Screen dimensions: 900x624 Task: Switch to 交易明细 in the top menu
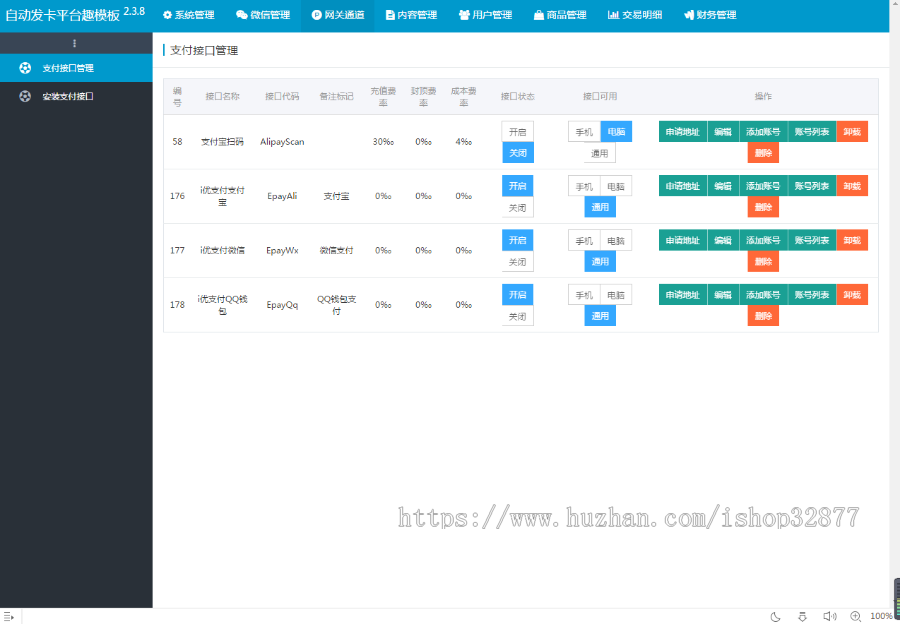coord(634,14)
